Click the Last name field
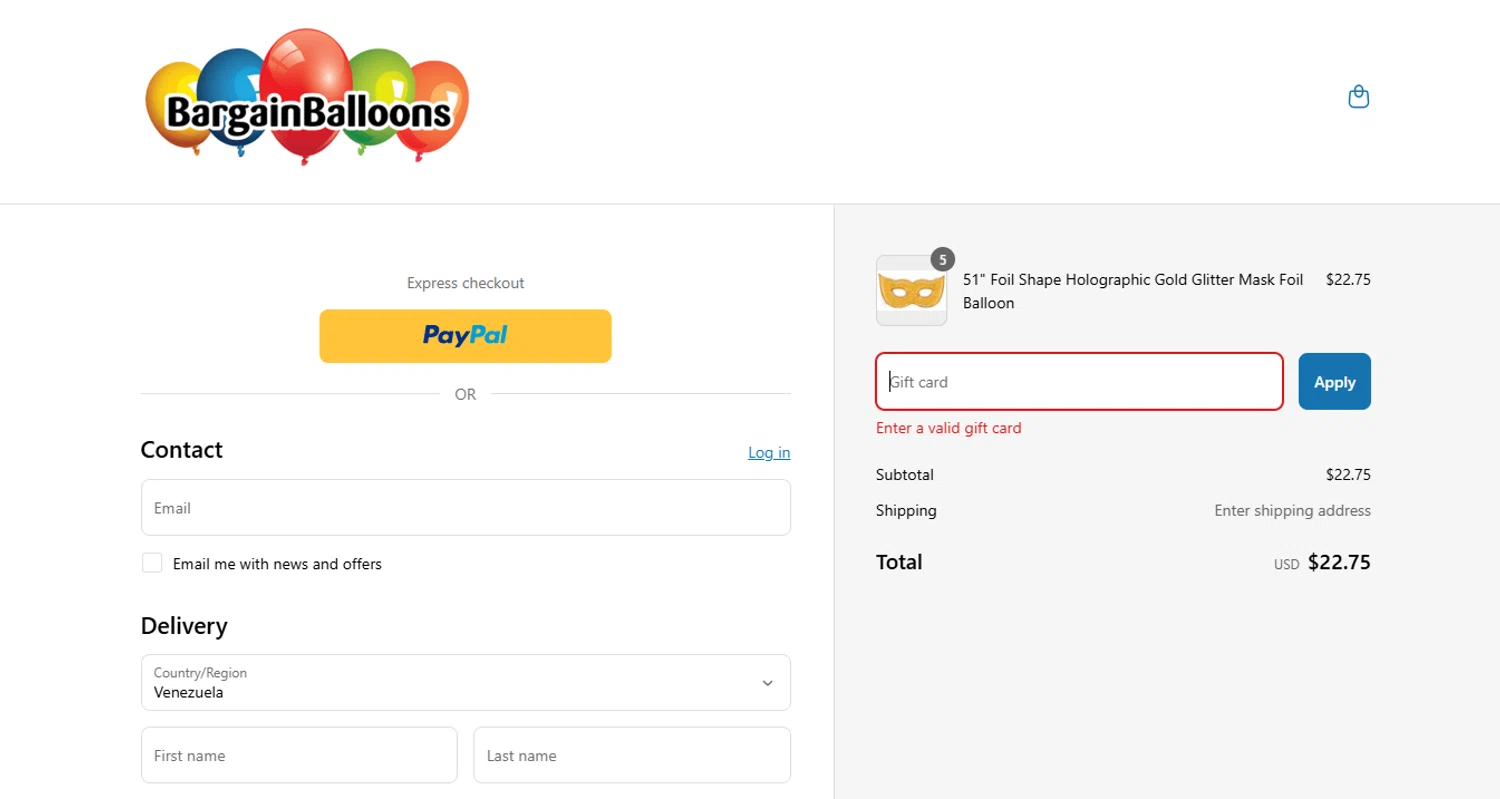The image size is (1500, 799). tap(632, 755)
